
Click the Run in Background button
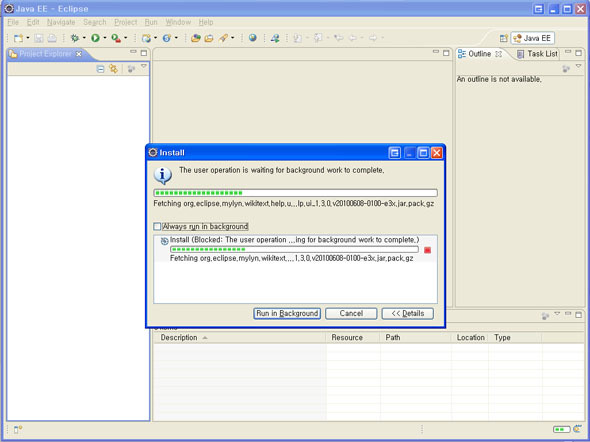287,313
